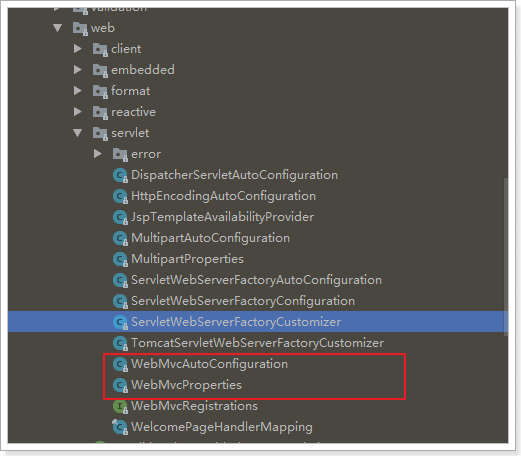This screenshot has width=521, height=456.
Task: Click the HttpEncodingAutoConfiguration class icon
Action: pyautogui.click(x=120, y=196)
